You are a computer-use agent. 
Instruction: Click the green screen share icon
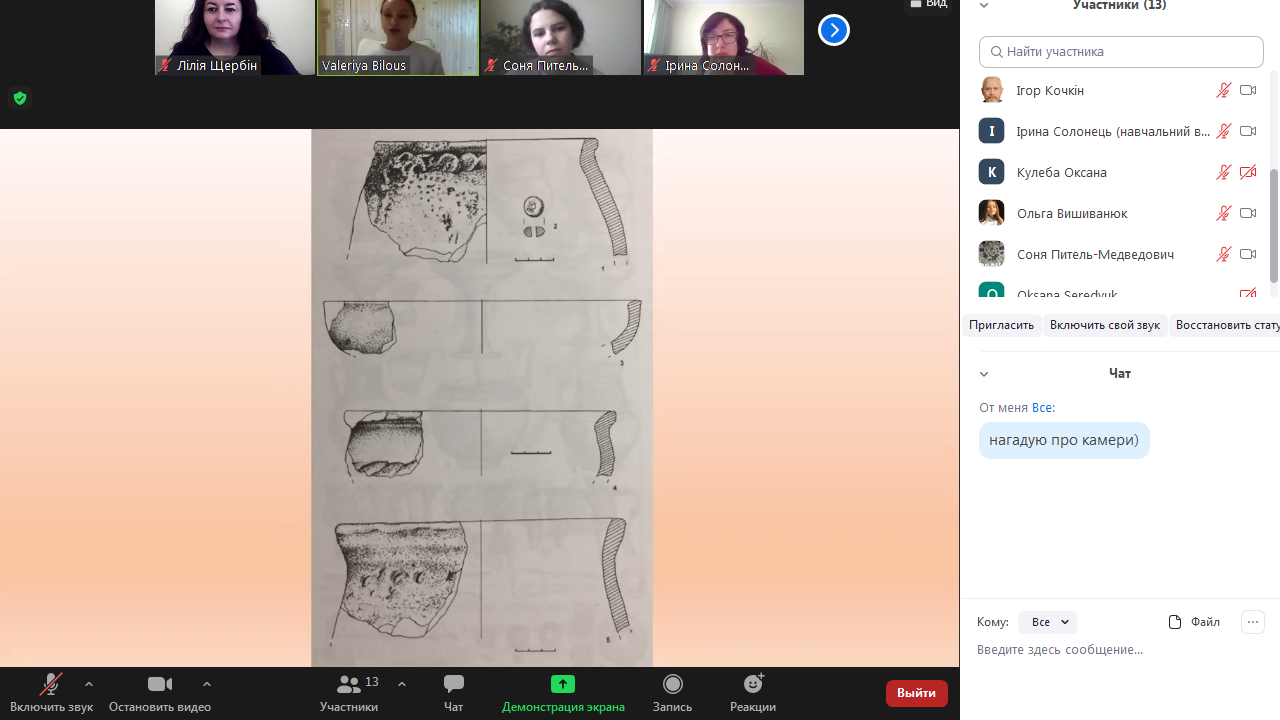tap(563, 684)
